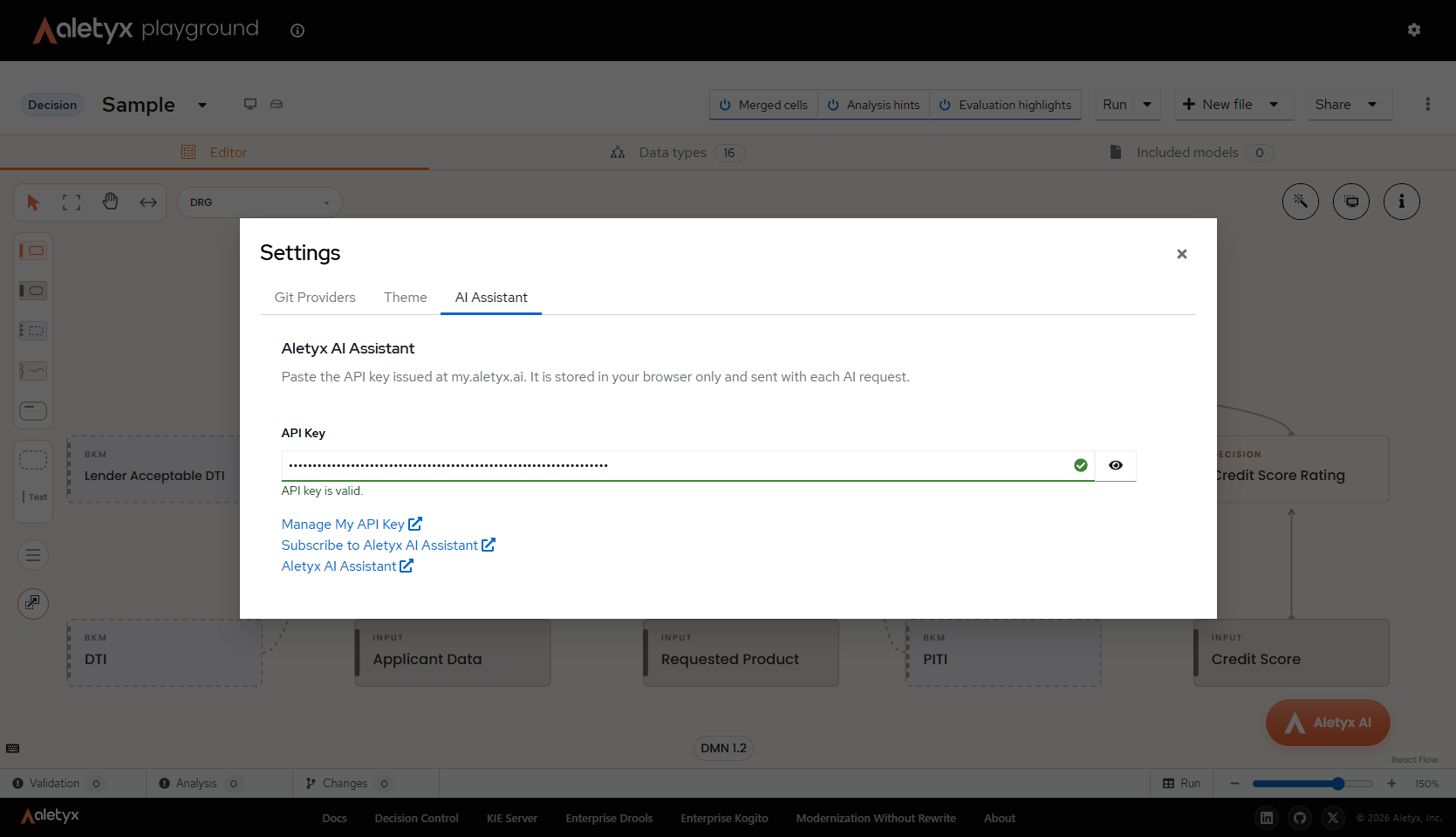Click the keyboard shortcuts icon
The width and height of the screenshot is (1456, 837).
click(x=13, y=748)
